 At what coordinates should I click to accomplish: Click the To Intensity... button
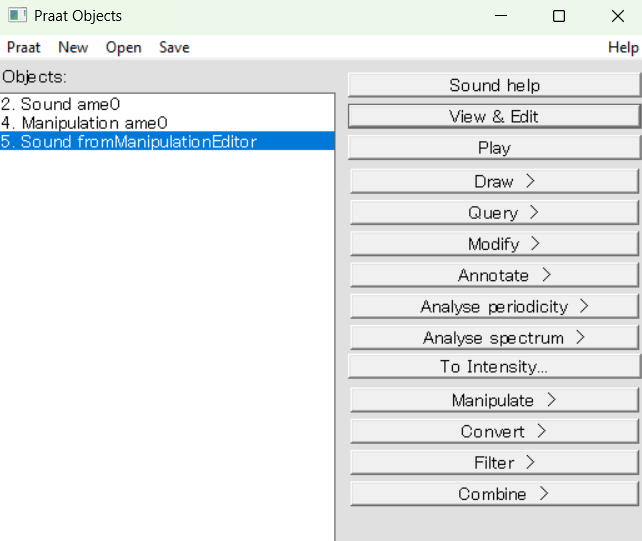(x=494, y=367)
